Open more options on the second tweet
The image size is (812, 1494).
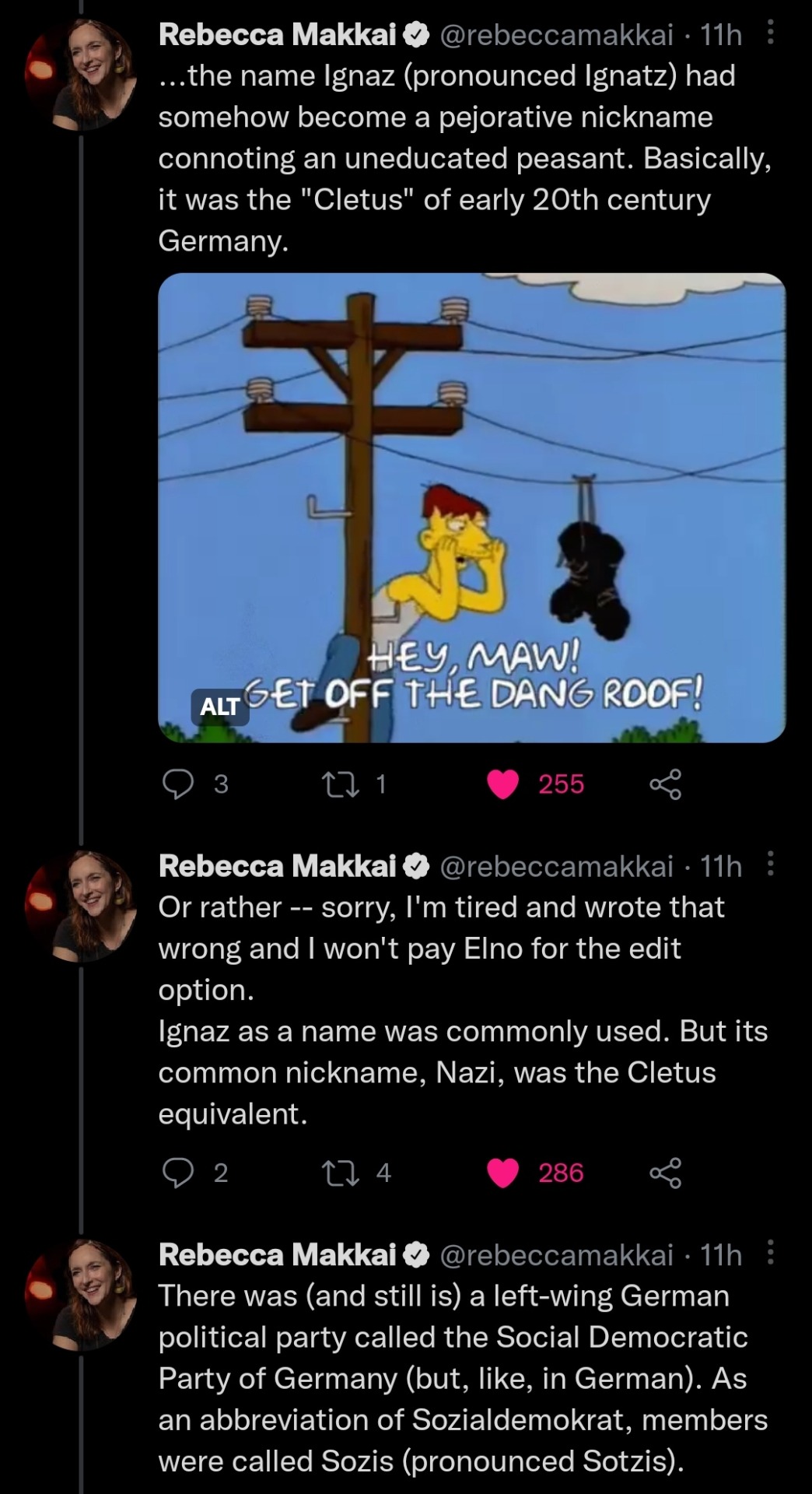770,864
